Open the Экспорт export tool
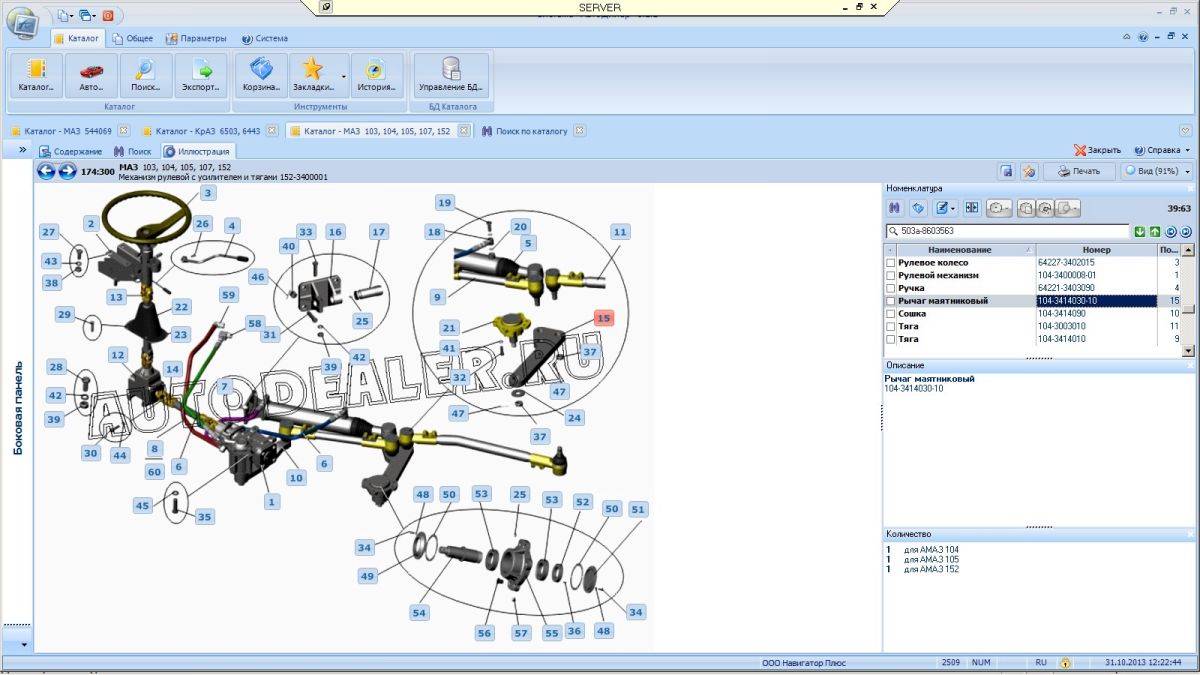The width and height of the screenshot is (1200, 675). coord(200,76)
